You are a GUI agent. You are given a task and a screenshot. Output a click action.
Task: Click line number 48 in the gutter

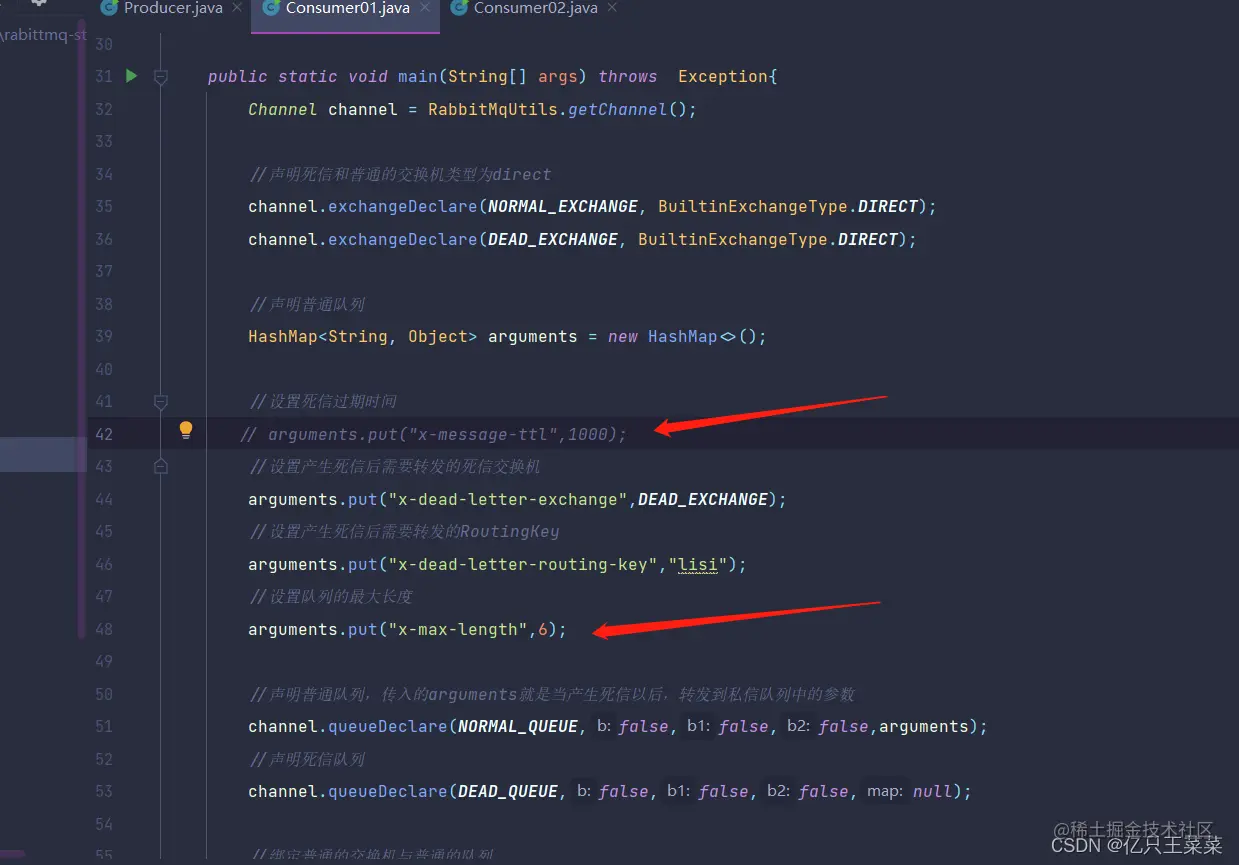coord(104,629)
